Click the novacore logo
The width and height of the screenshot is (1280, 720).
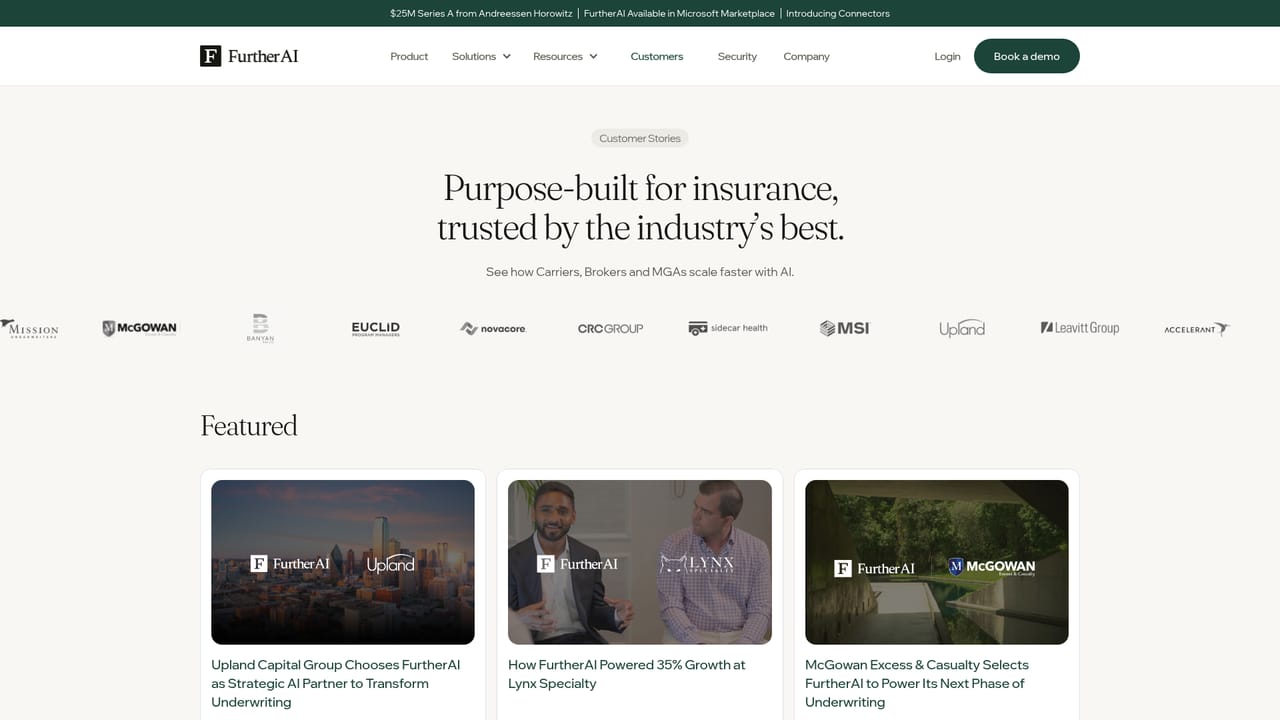tap(493, 328)
